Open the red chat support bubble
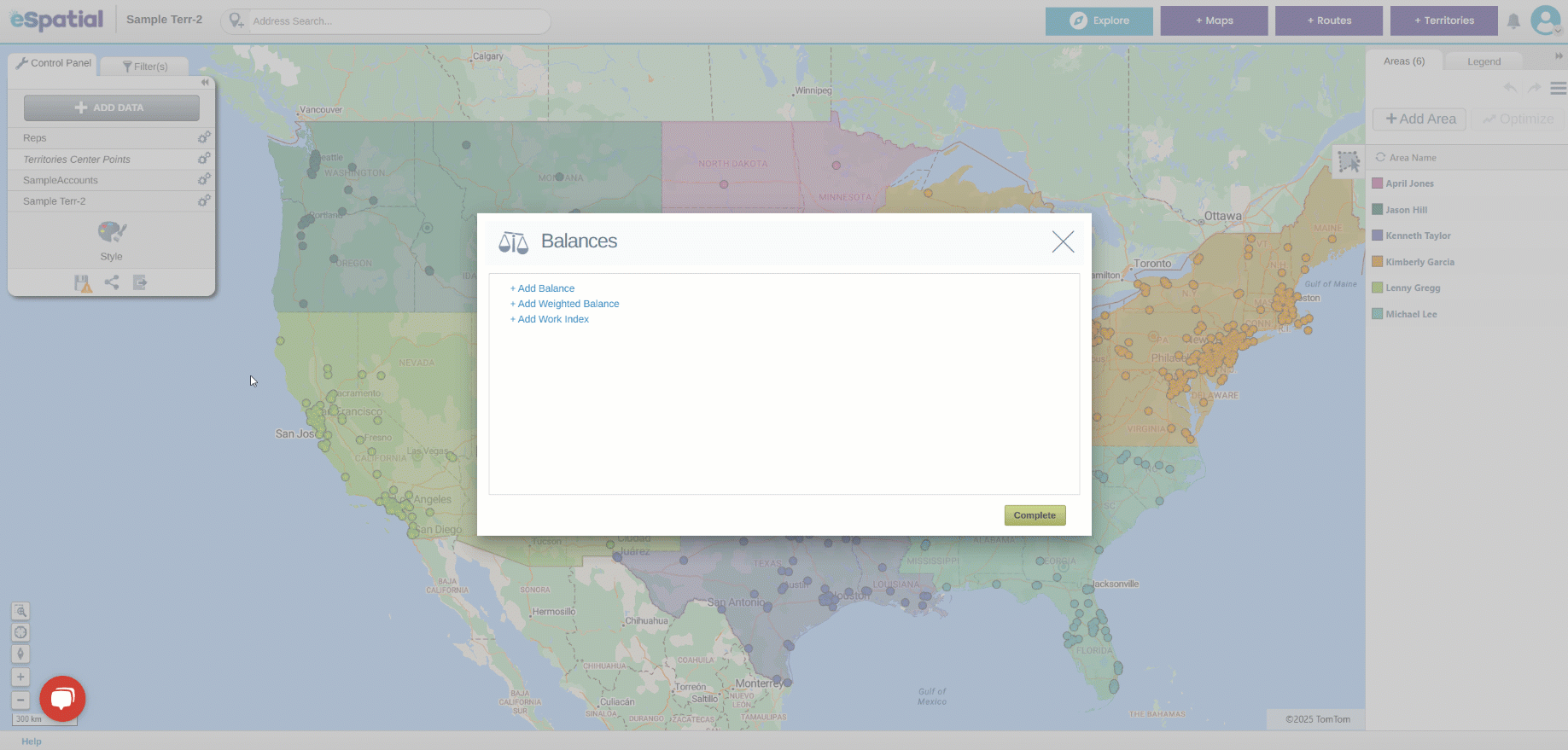Viewport: 1568px width, 750px height. (62, 699)
